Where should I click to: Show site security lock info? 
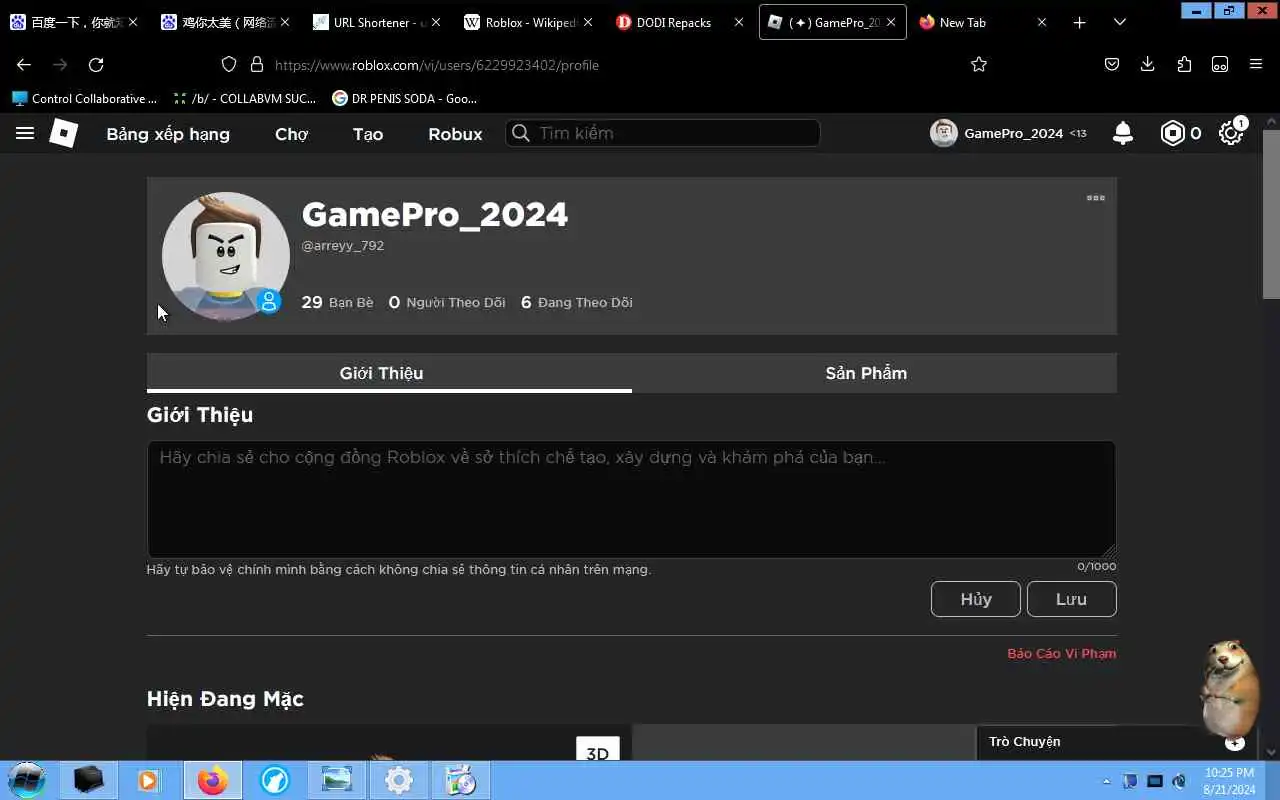[256, 64]
